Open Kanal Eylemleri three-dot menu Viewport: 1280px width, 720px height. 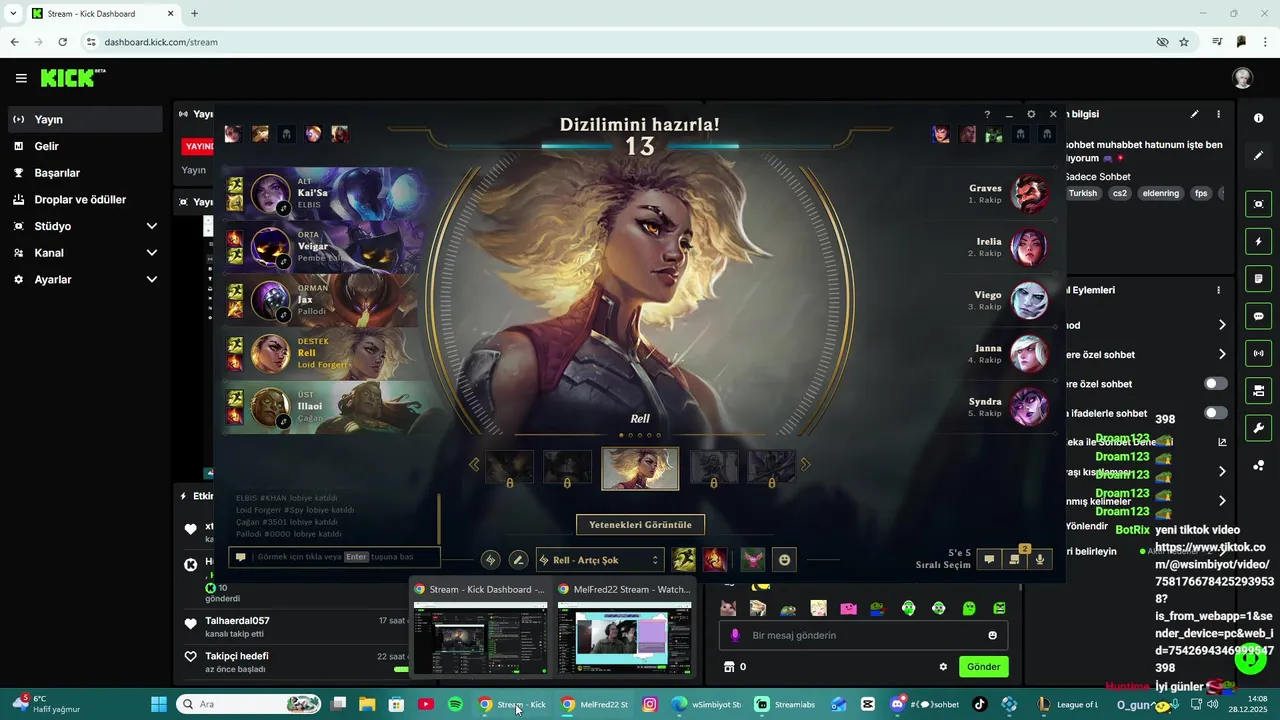click(x=1218, y=290)
